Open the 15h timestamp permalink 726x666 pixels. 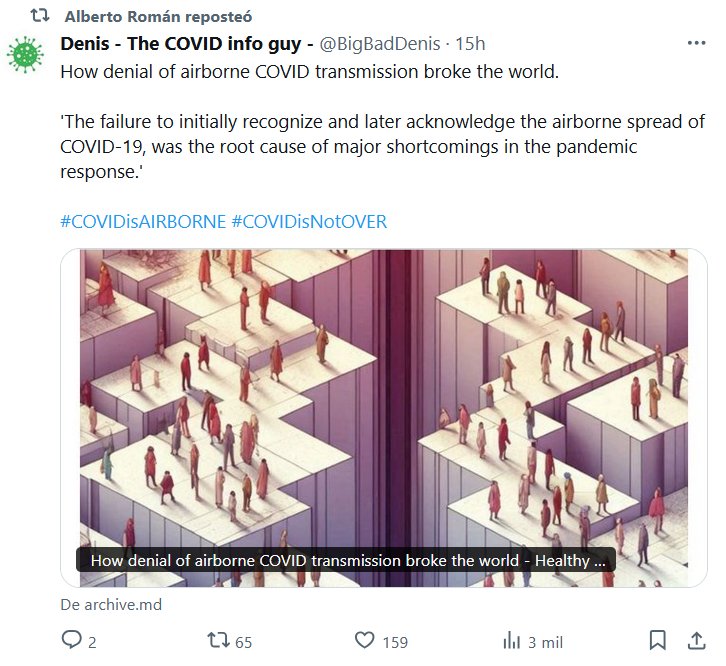[470, 44]
